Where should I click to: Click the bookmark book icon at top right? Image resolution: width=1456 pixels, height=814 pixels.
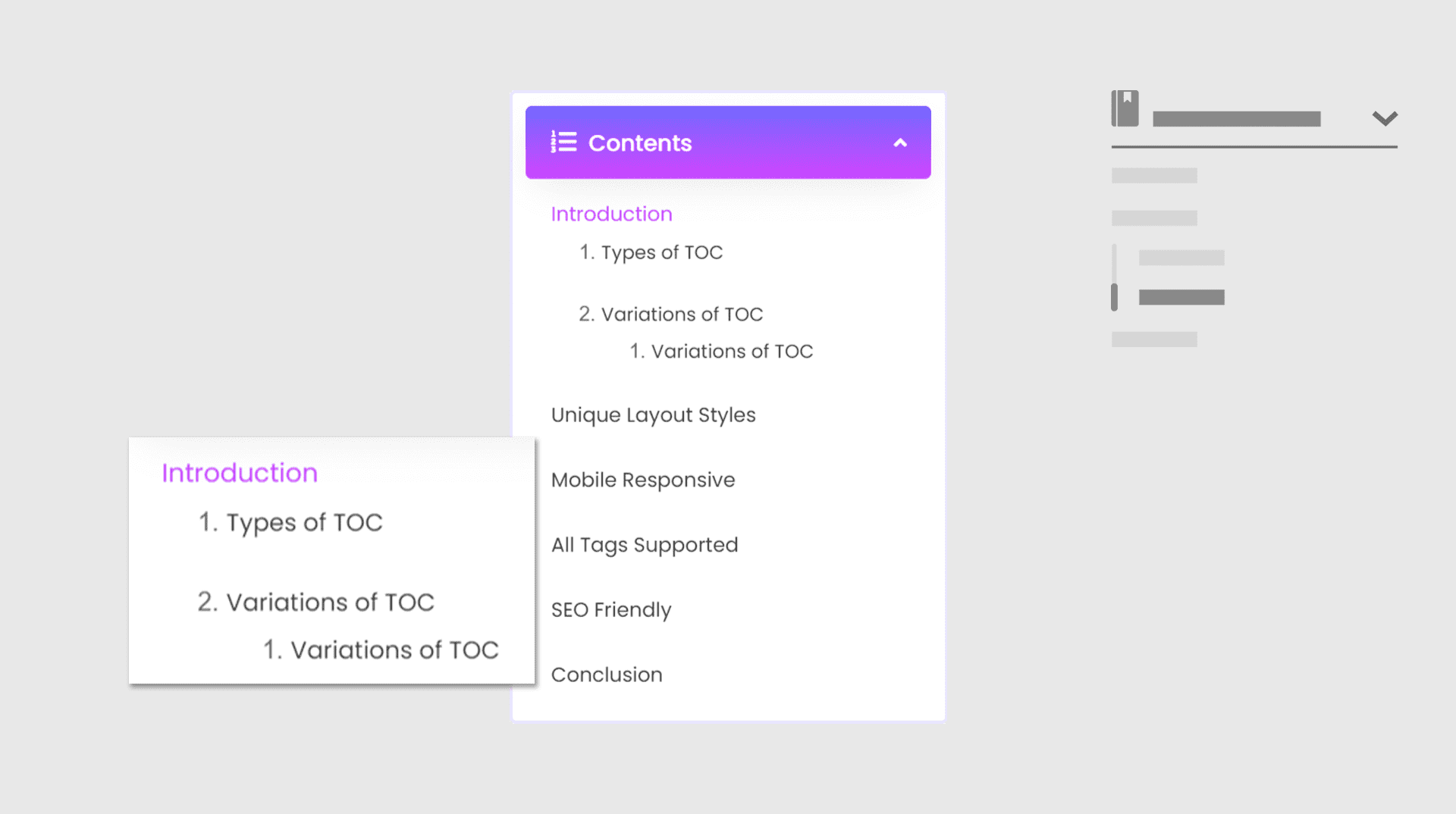click(x=1125, y=108)
